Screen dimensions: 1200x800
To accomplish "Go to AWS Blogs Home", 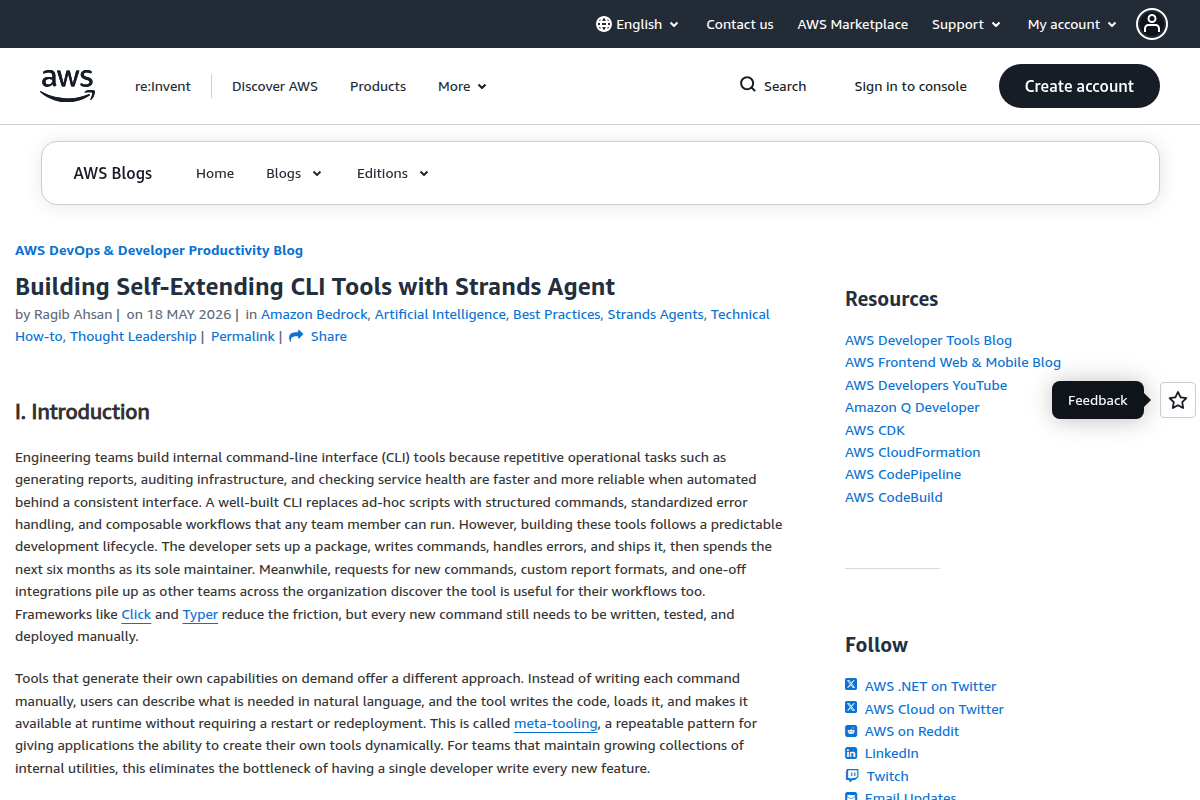I will click(215, 173).
